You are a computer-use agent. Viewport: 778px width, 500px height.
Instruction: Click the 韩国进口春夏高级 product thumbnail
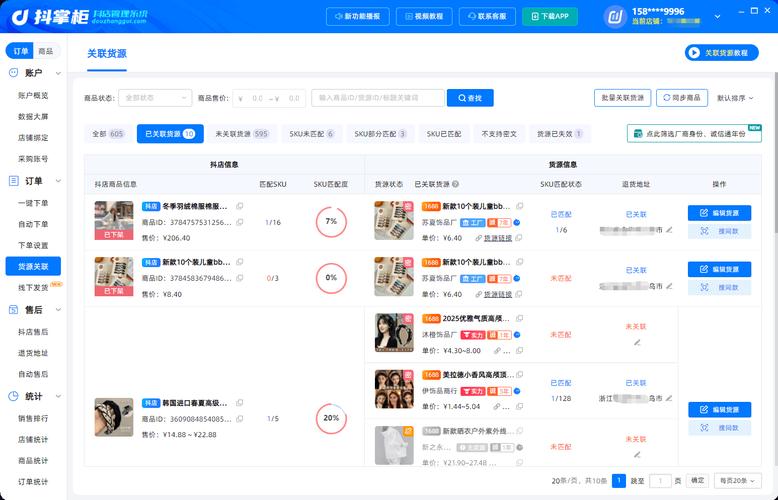114,417
